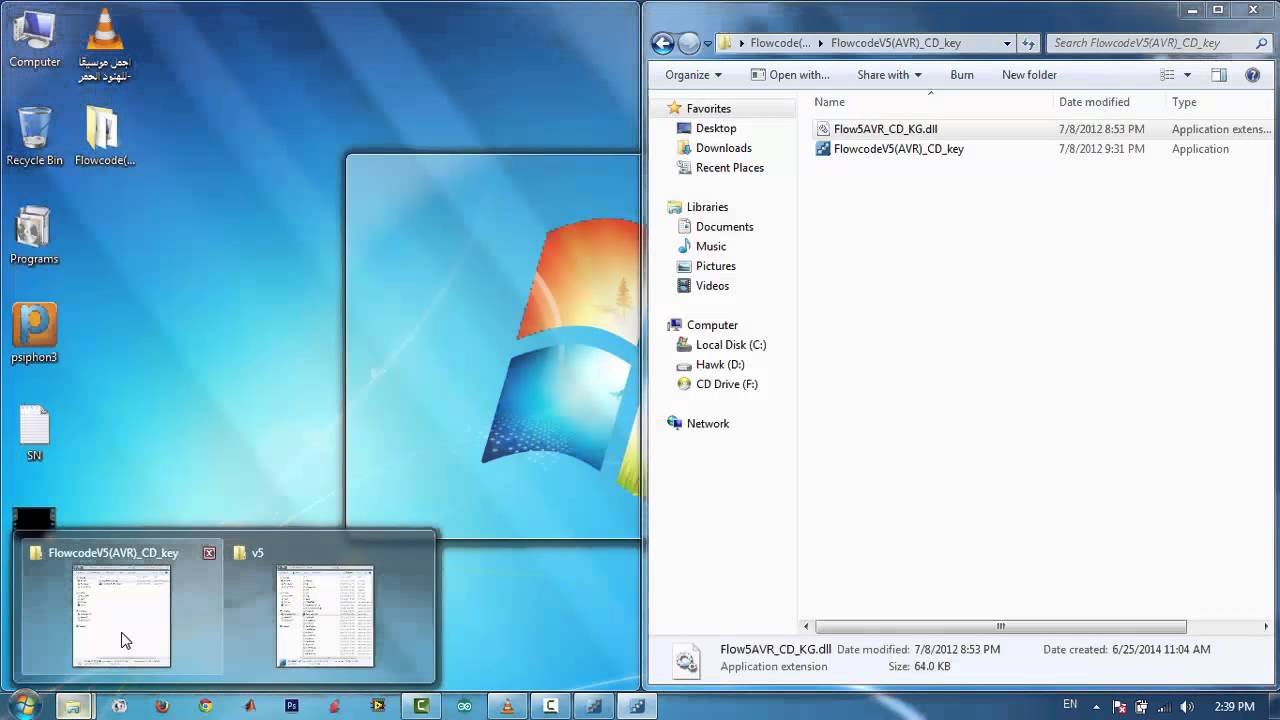The width and height of the screenshot is (1280, 720).
Task: Click the Burn toolbar button
Action: (962, 75)
